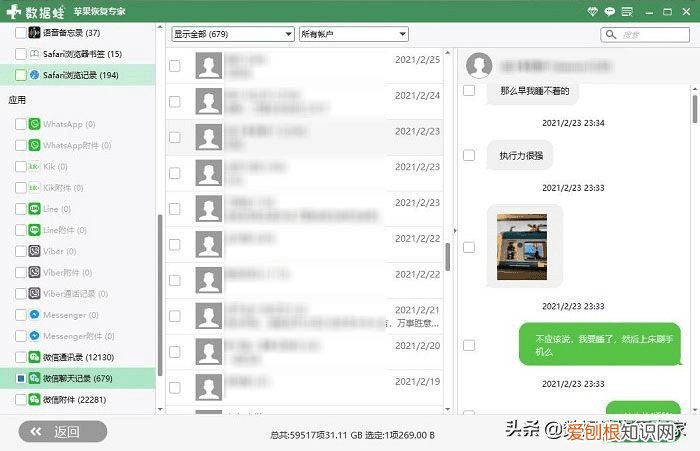This screenshot has width=700, height=451.
Task: Open the 所有帐户 account dropdown
Action: [354, 34]
